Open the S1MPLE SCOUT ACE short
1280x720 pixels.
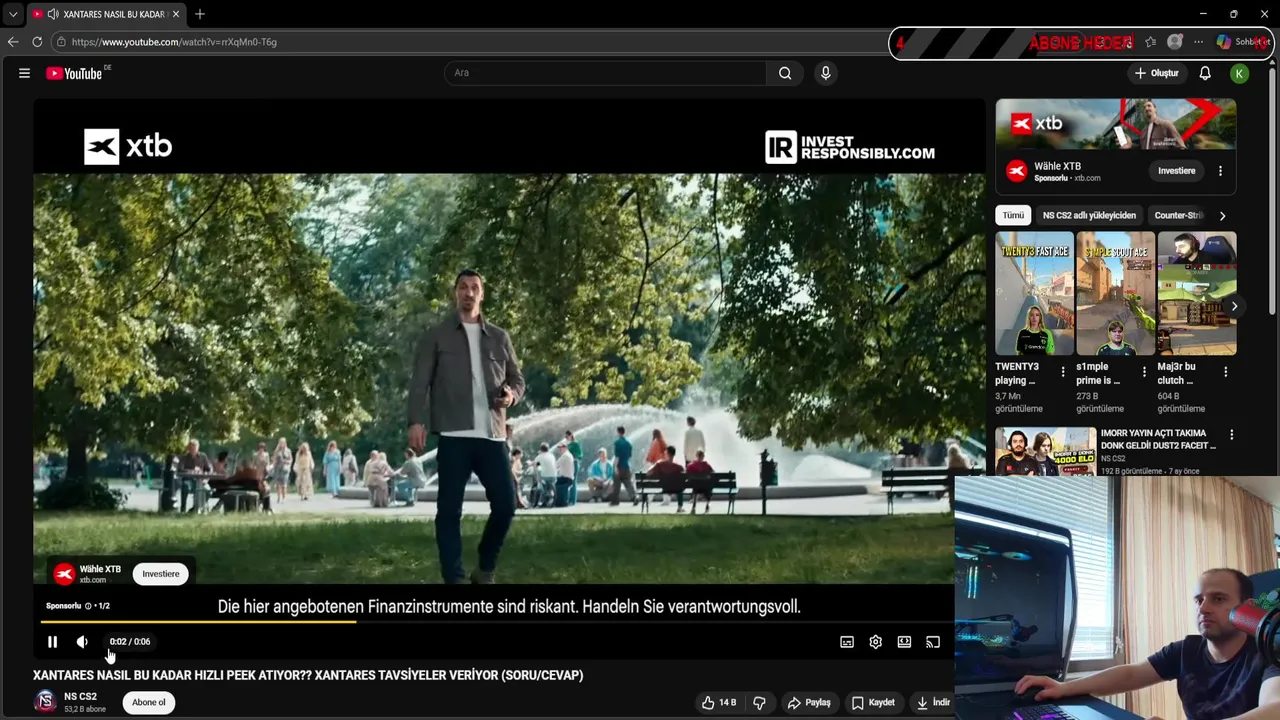click(x=1115, y=294)
